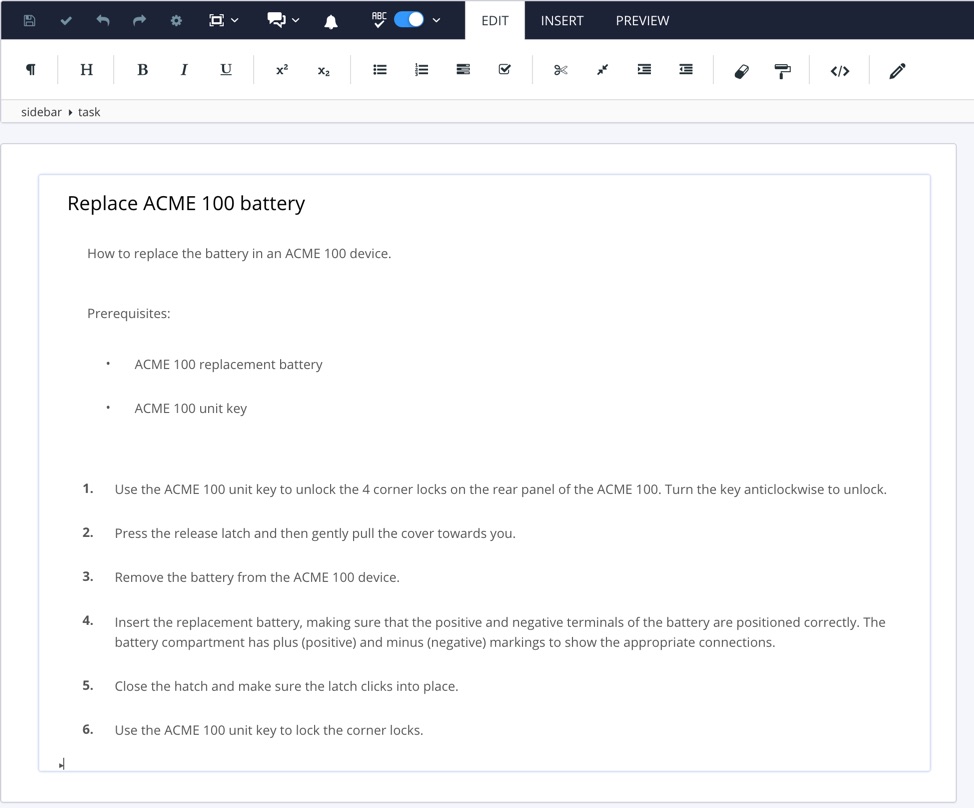Select the eraser clear formatting icon
This screenshot has width=974, height=808.
click(741, 70)
